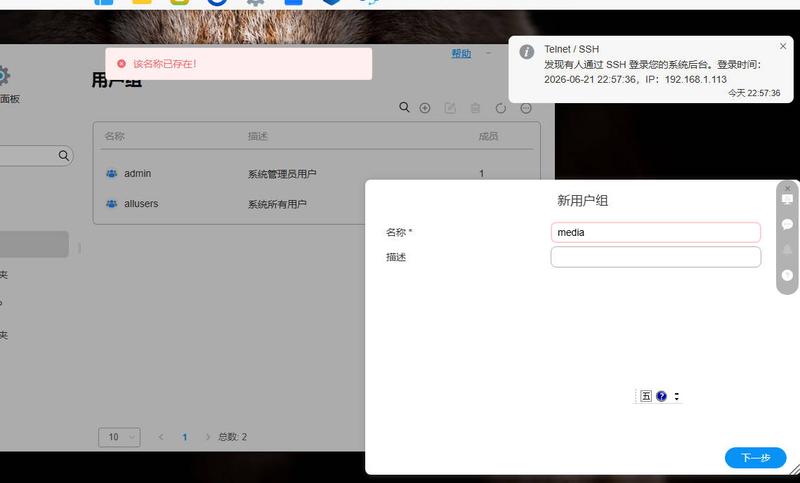
Task: Click the sidebar search magnifier icon
Action: pos(64,156)
